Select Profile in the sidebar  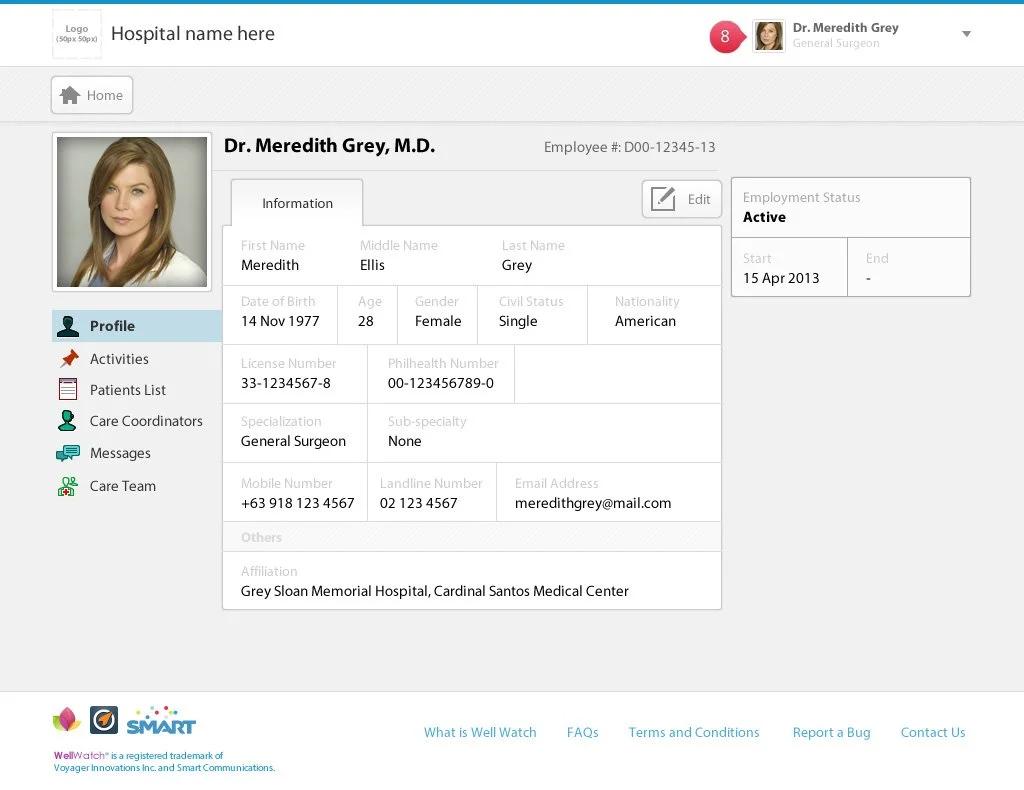[x=137, y=326]
